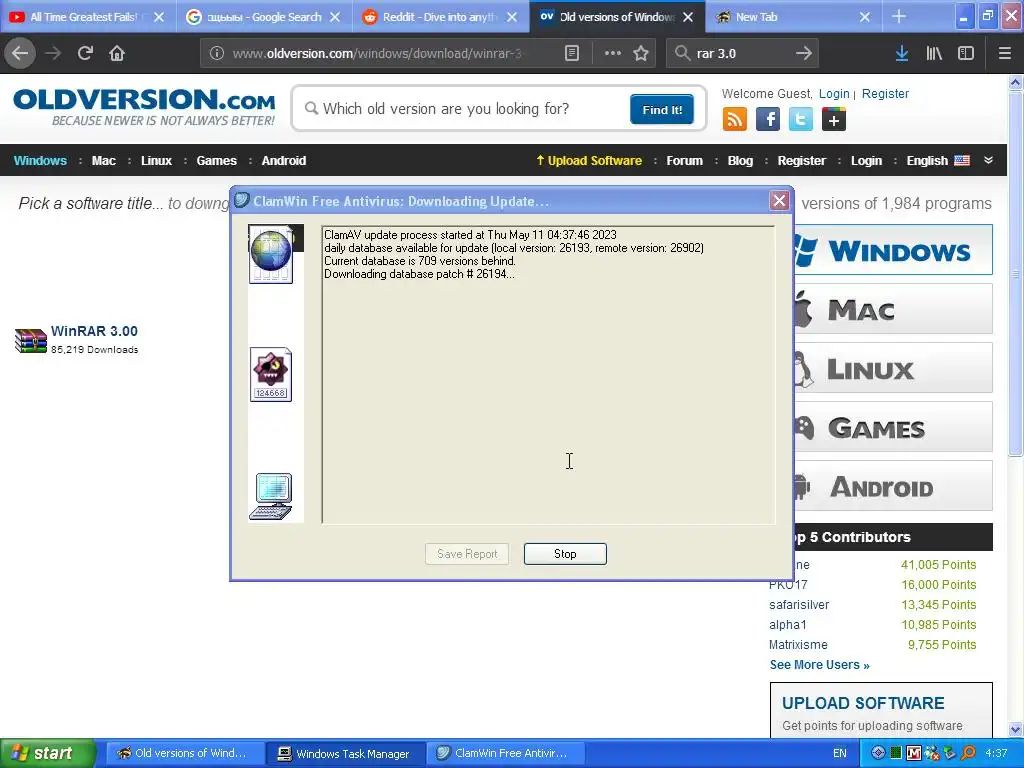Screen dimensions: 1024x768
Task: Click See More Users link
Action: point(820,665)
